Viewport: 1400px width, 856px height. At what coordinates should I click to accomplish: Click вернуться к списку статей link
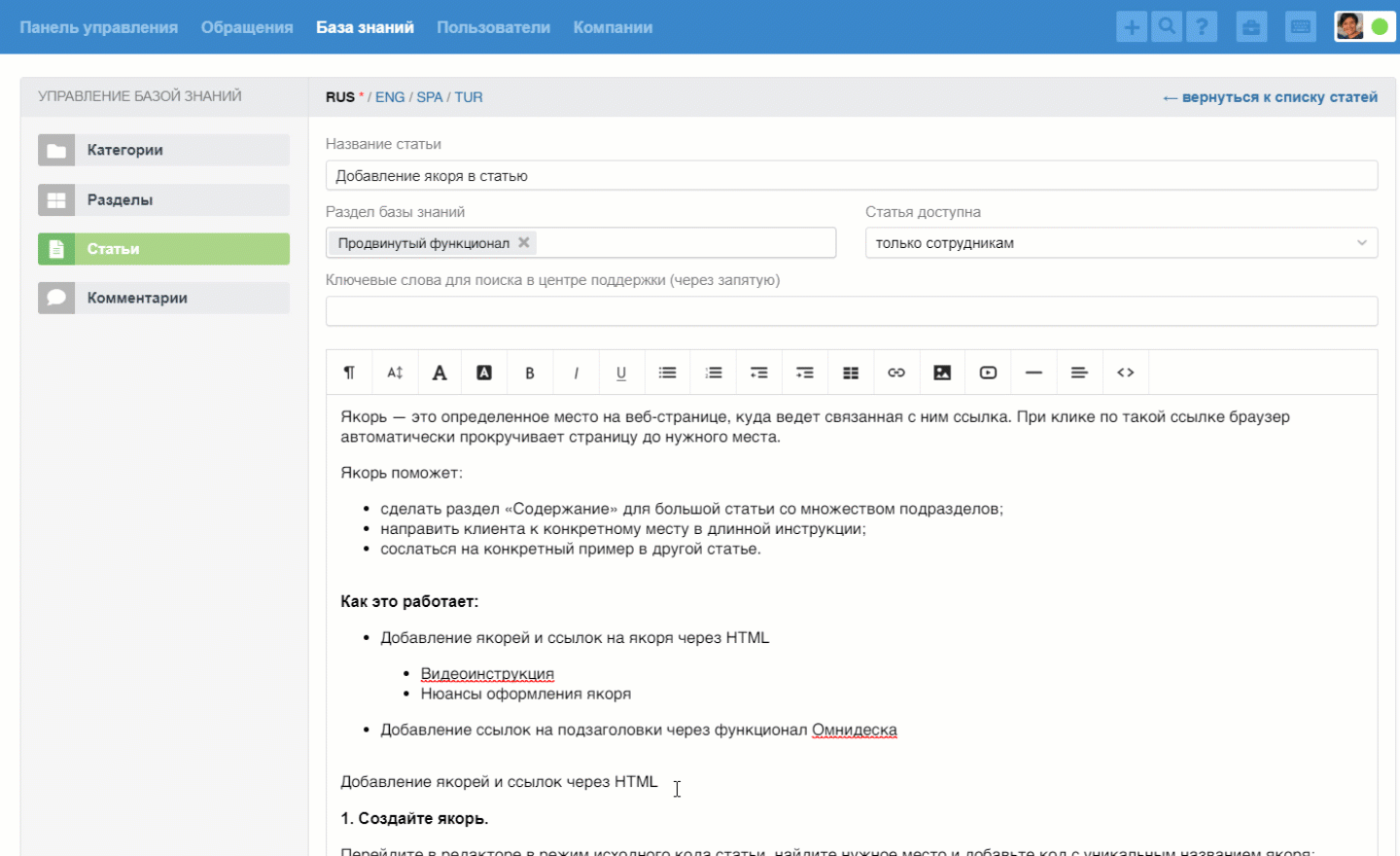[x=1270, y=97]
